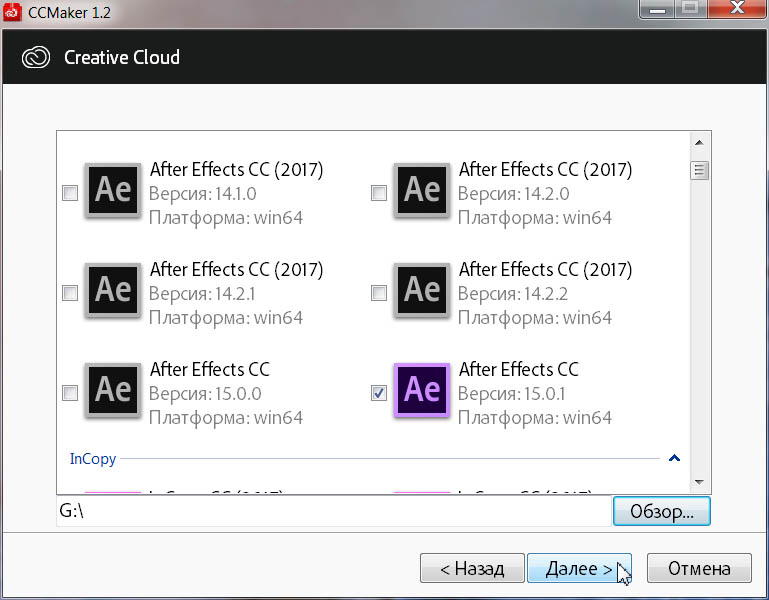Click the scrollbar down arrow

pyautogui.click(x=699, y=482)
